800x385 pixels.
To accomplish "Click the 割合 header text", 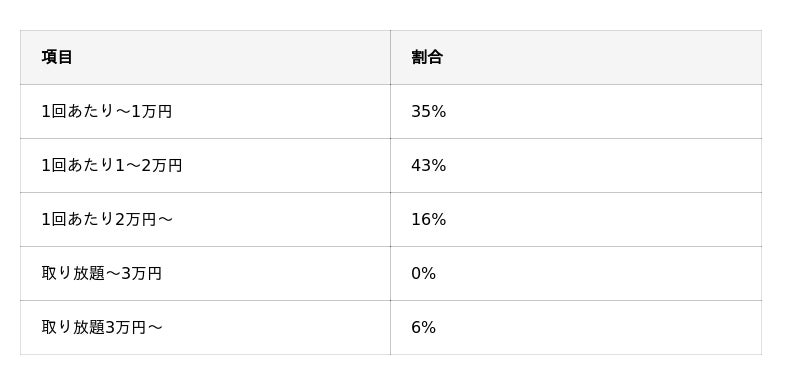I will click(x=427, y=57).
